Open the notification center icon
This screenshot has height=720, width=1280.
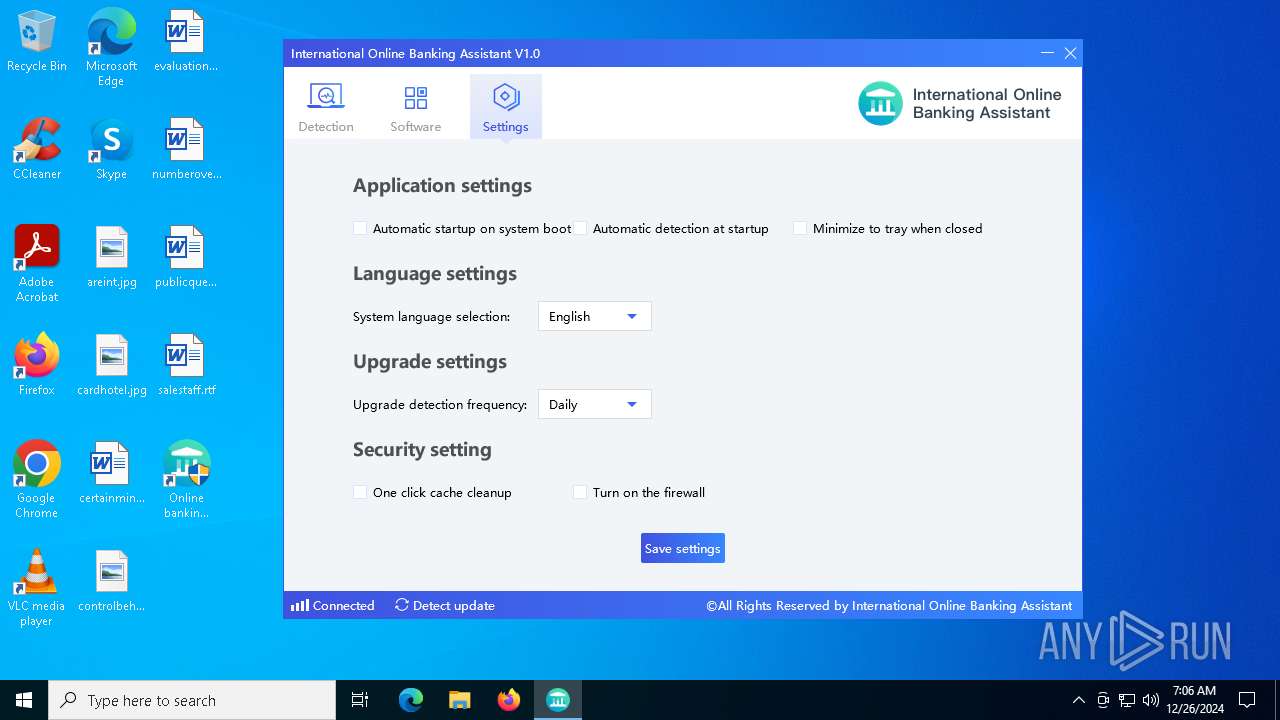click(x=1247, y=700)
